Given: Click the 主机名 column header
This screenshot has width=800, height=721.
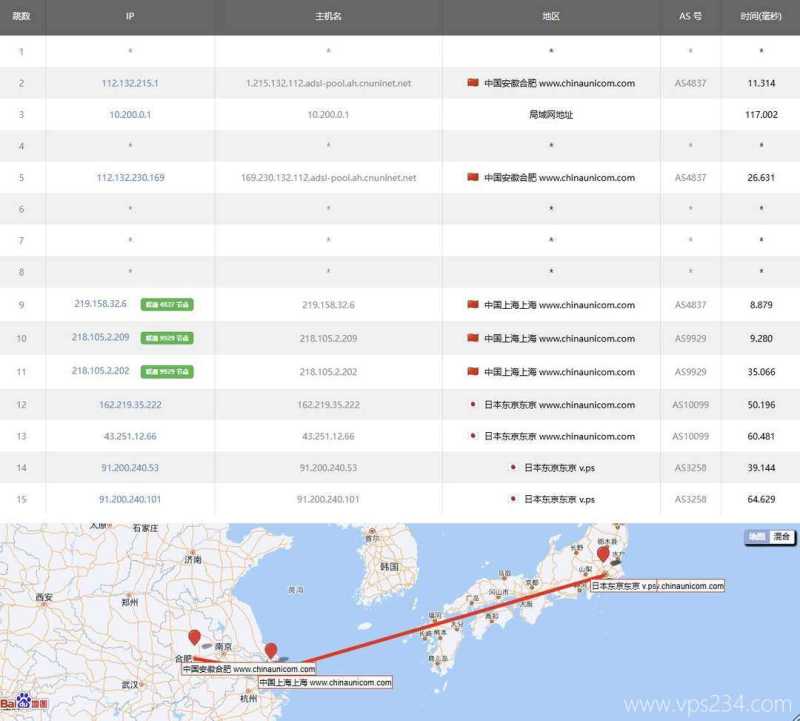Looking at the screenshot, I should (x=328, y=17).
